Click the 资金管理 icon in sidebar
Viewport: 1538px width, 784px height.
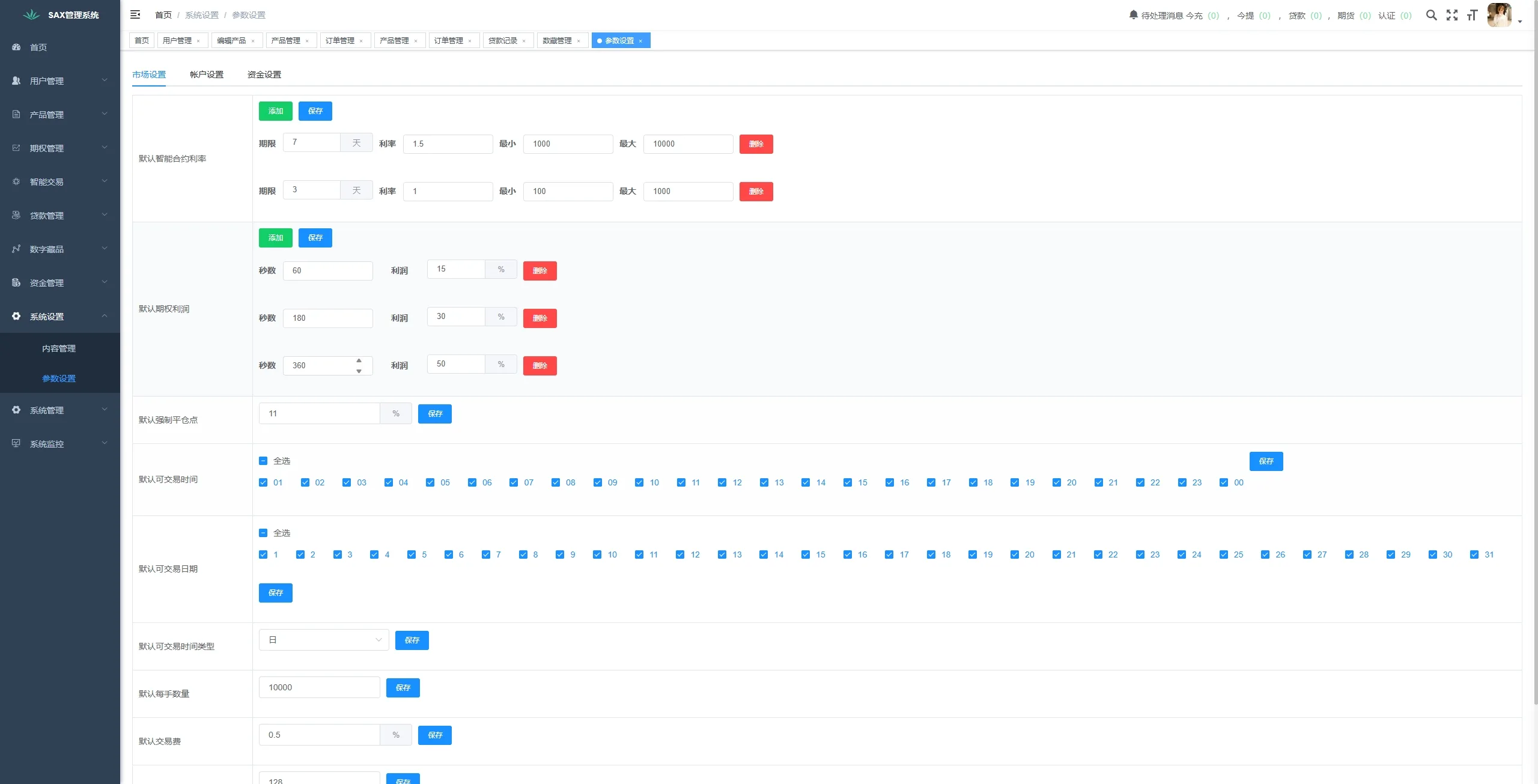[16, 282]
